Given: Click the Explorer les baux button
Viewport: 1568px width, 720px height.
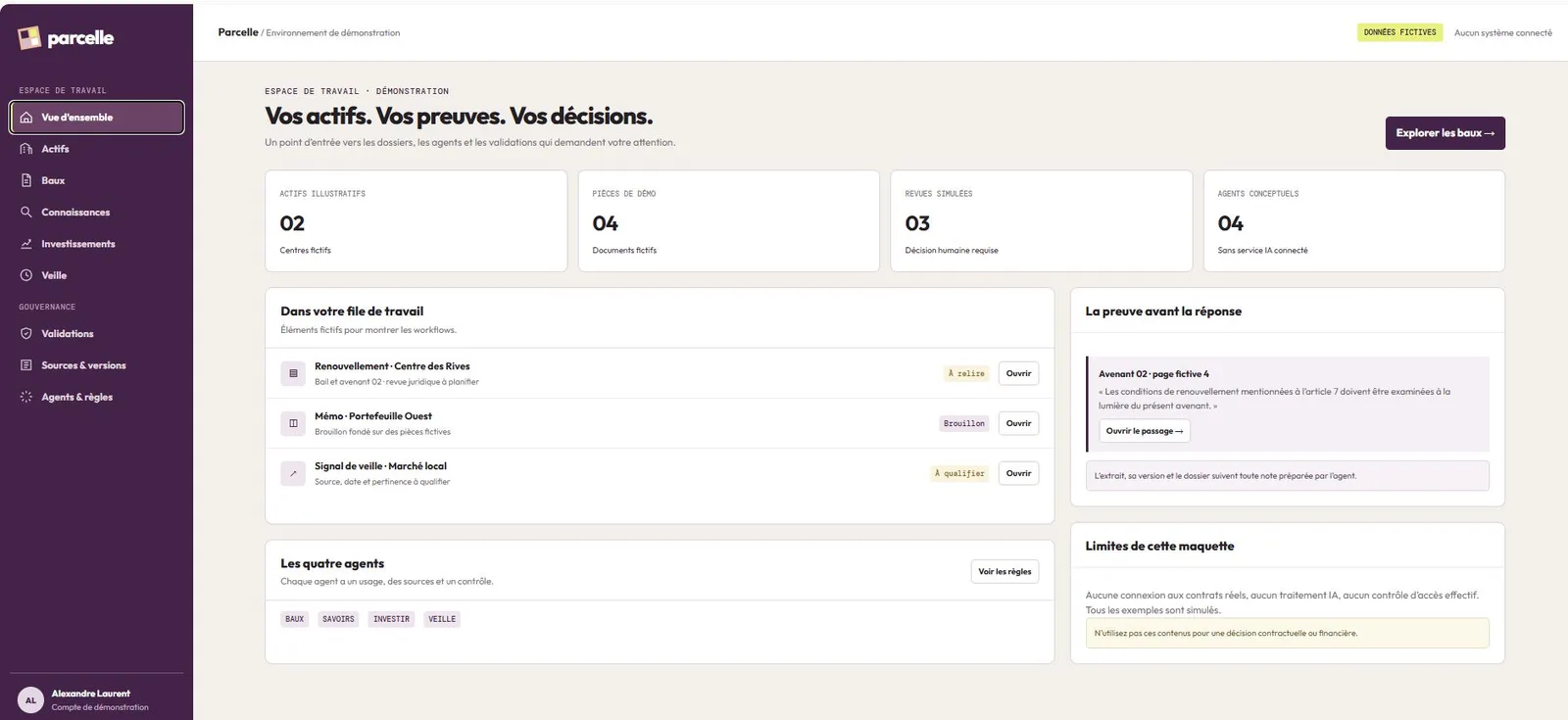Looking at the screenshot, I should pos(1445,133).
